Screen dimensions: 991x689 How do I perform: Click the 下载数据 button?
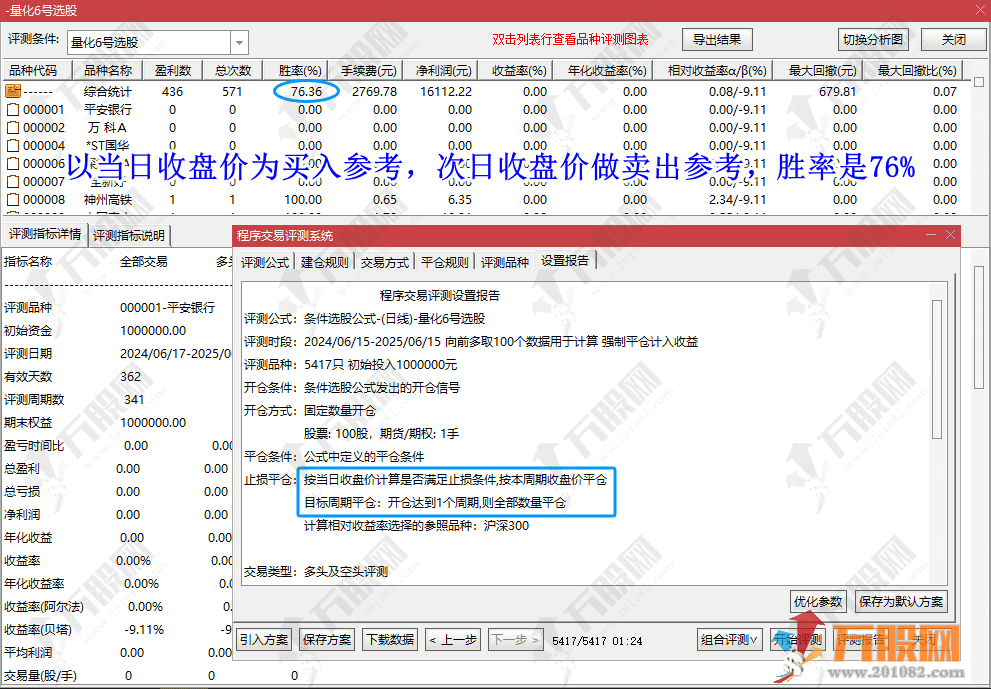tap(391, 640)
